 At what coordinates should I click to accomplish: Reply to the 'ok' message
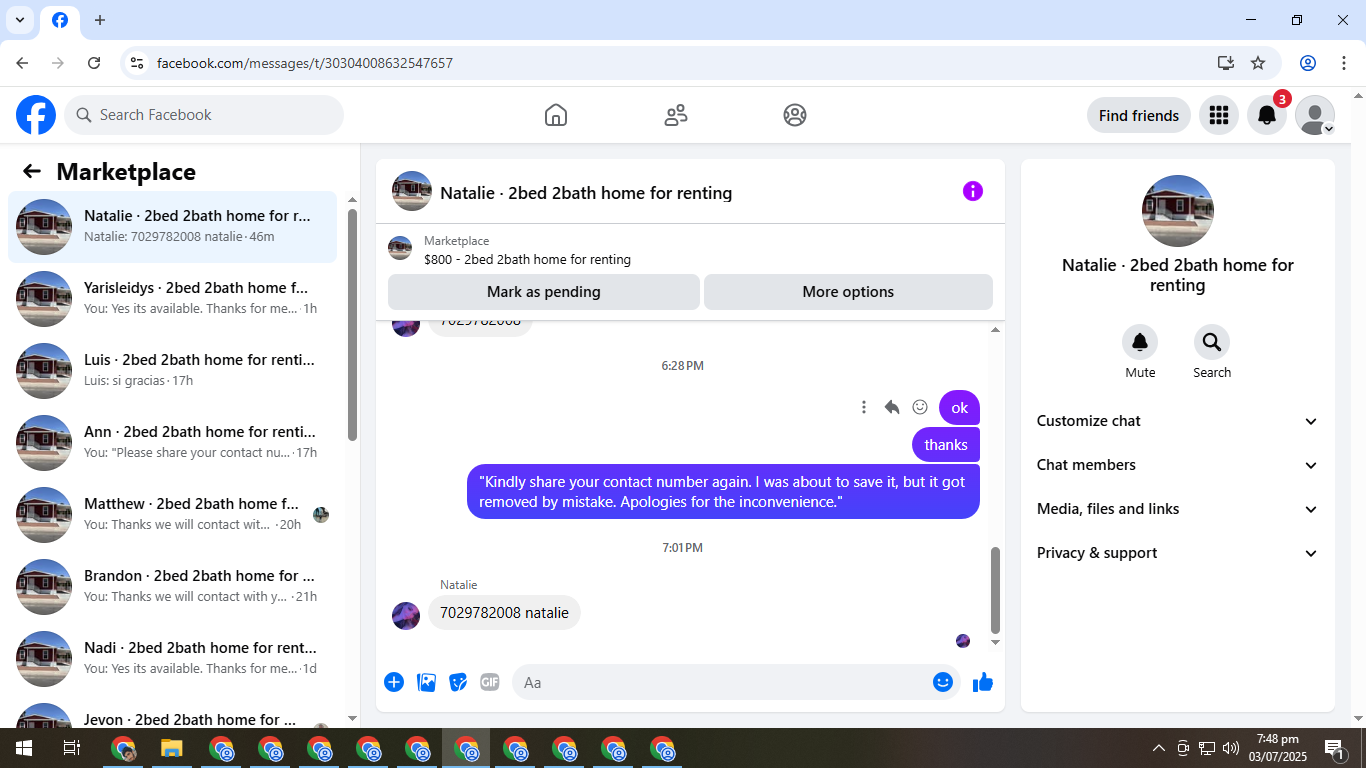[892, 407]
